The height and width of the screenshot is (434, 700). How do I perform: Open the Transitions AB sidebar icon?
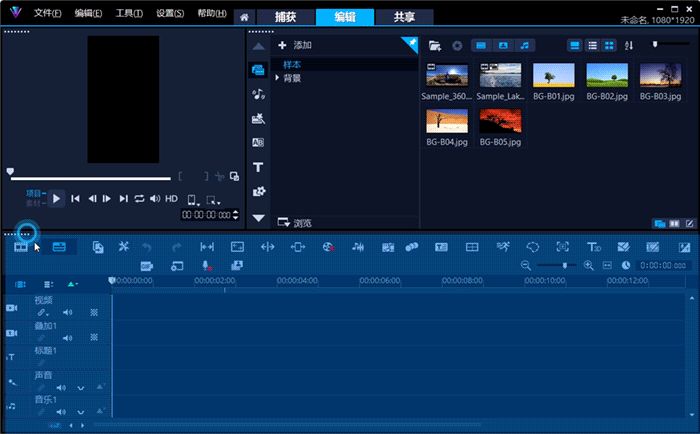pyautogui.click(x=258, y=142)
